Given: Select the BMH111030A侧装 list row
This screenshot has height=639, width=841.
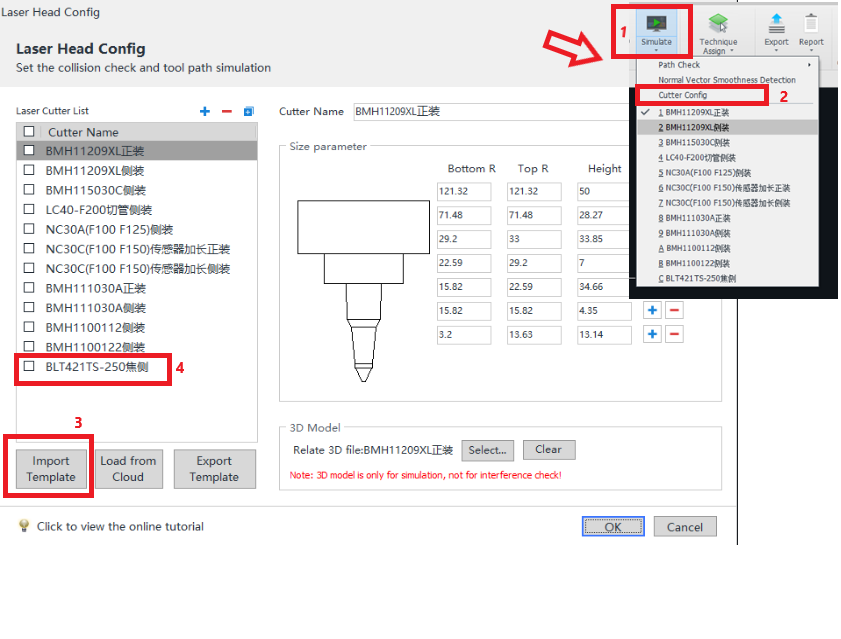Looking at the screenshot, I should [137, 308].
